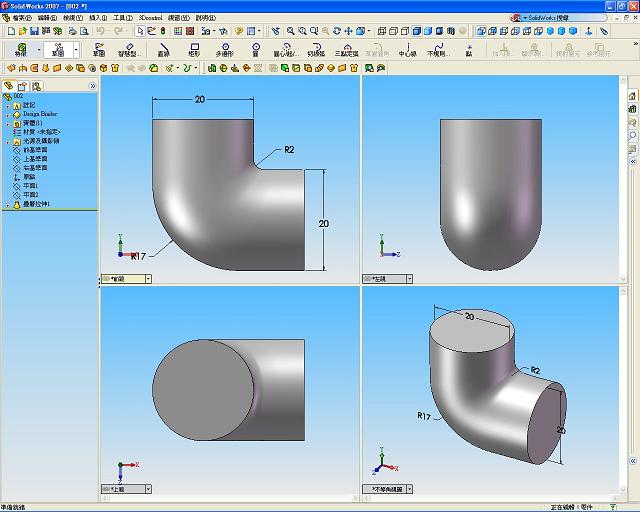Toggle Section View icon

[x=451, y=31]
